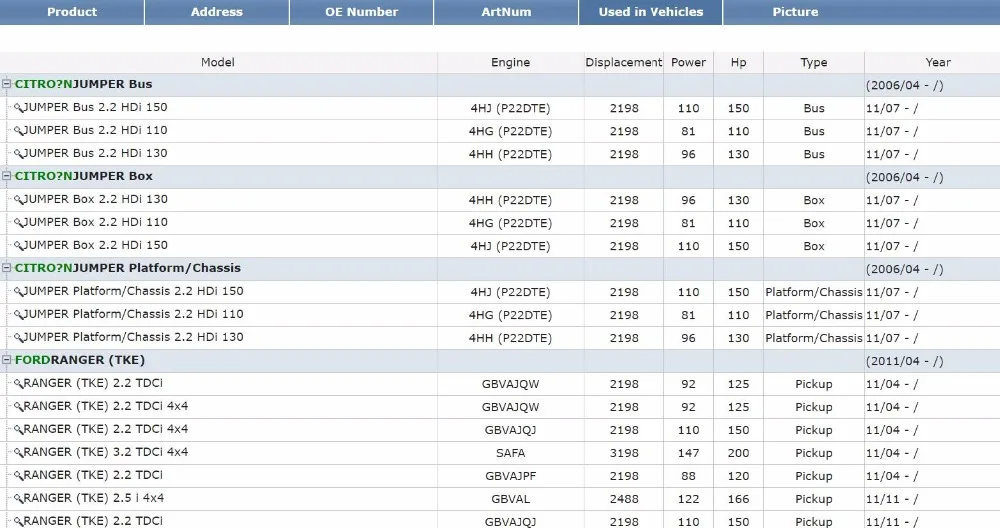The height and width of the screenshot is (528, 1000).
Task: Click magnifier icon beside JUMPER Bus 2.2 HDi 130
Action: [x=18, y=154]
